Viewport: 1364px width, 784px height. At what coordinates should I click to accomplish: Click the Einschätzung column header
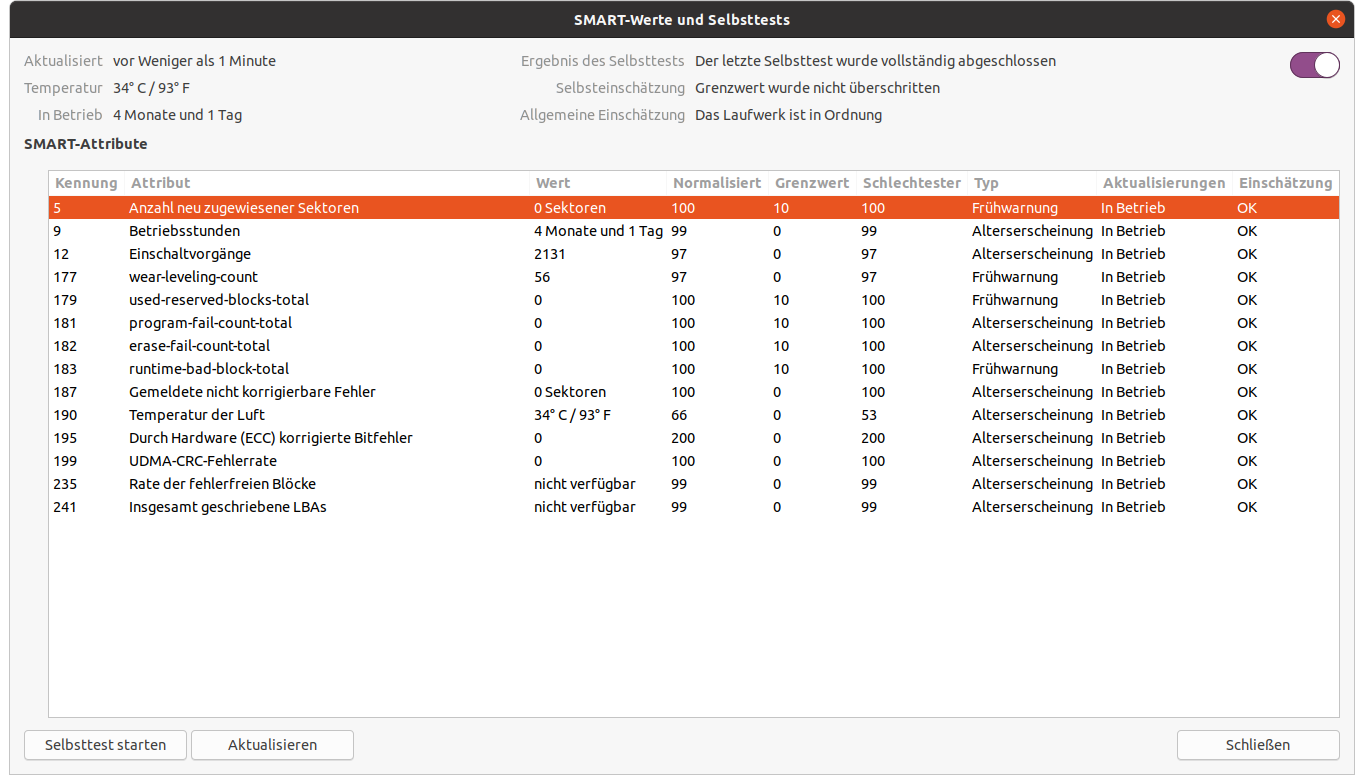coord(1285,183)
